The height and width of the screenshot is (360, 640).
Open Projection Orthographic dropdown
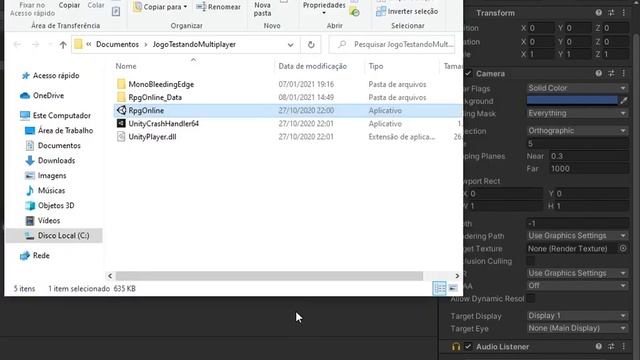pyautogui.click(x=577, y=131)
